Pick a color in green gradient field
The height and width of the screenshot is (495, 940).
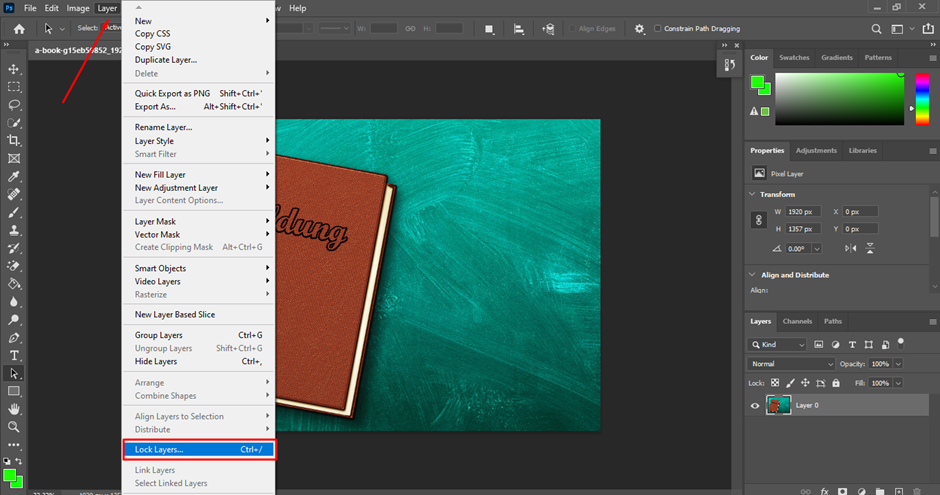tap(839, 99)
